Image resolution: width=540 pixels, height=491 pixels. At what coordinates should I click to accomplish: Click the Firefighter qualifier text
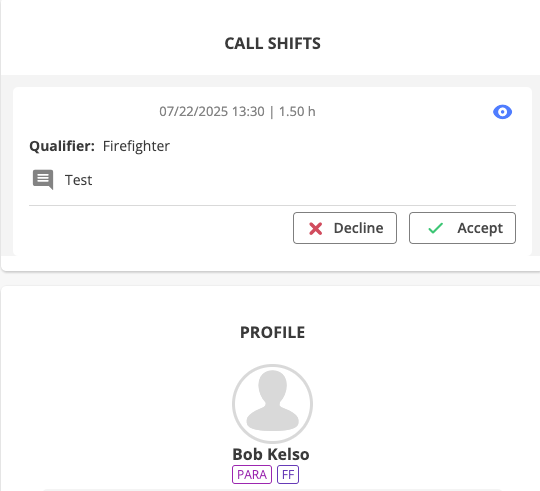136,146
